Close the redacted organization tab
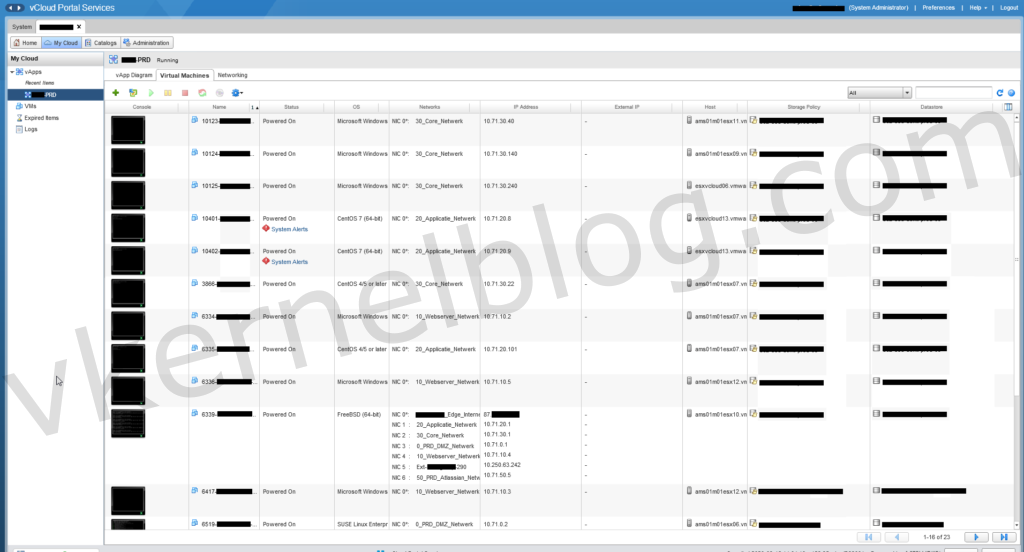The image size is (1024, 552). pyautogui.click(x=79, y=27)
